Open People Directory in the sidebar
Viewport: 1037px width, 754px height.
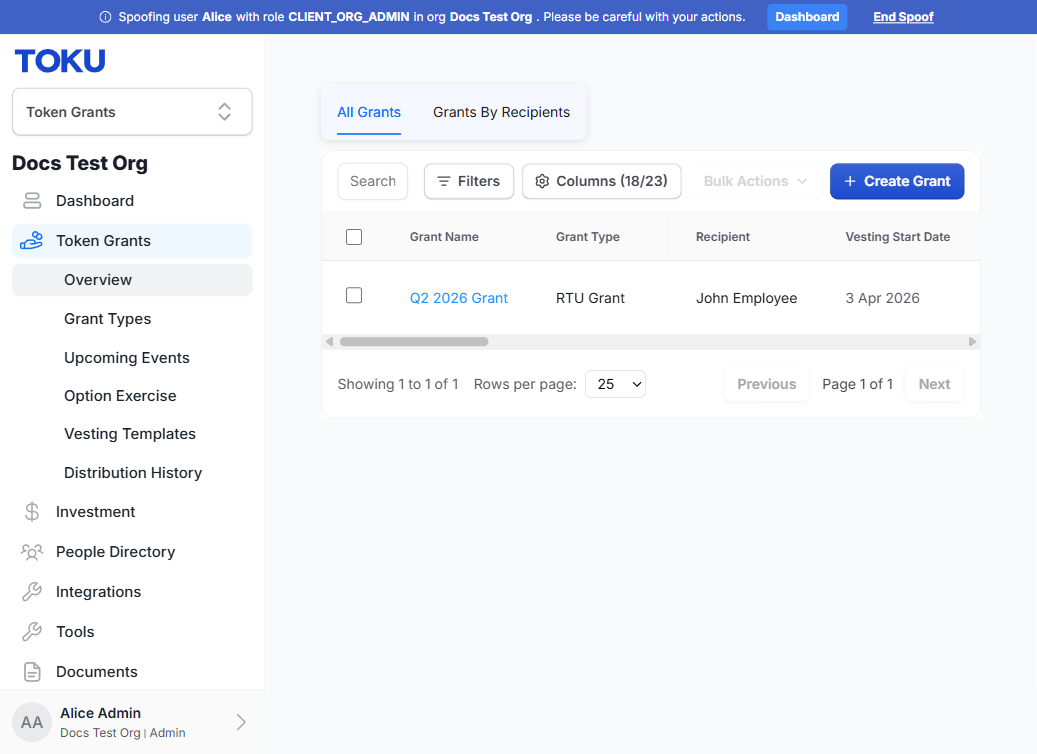pyautogui.click(x=132, y=552)
